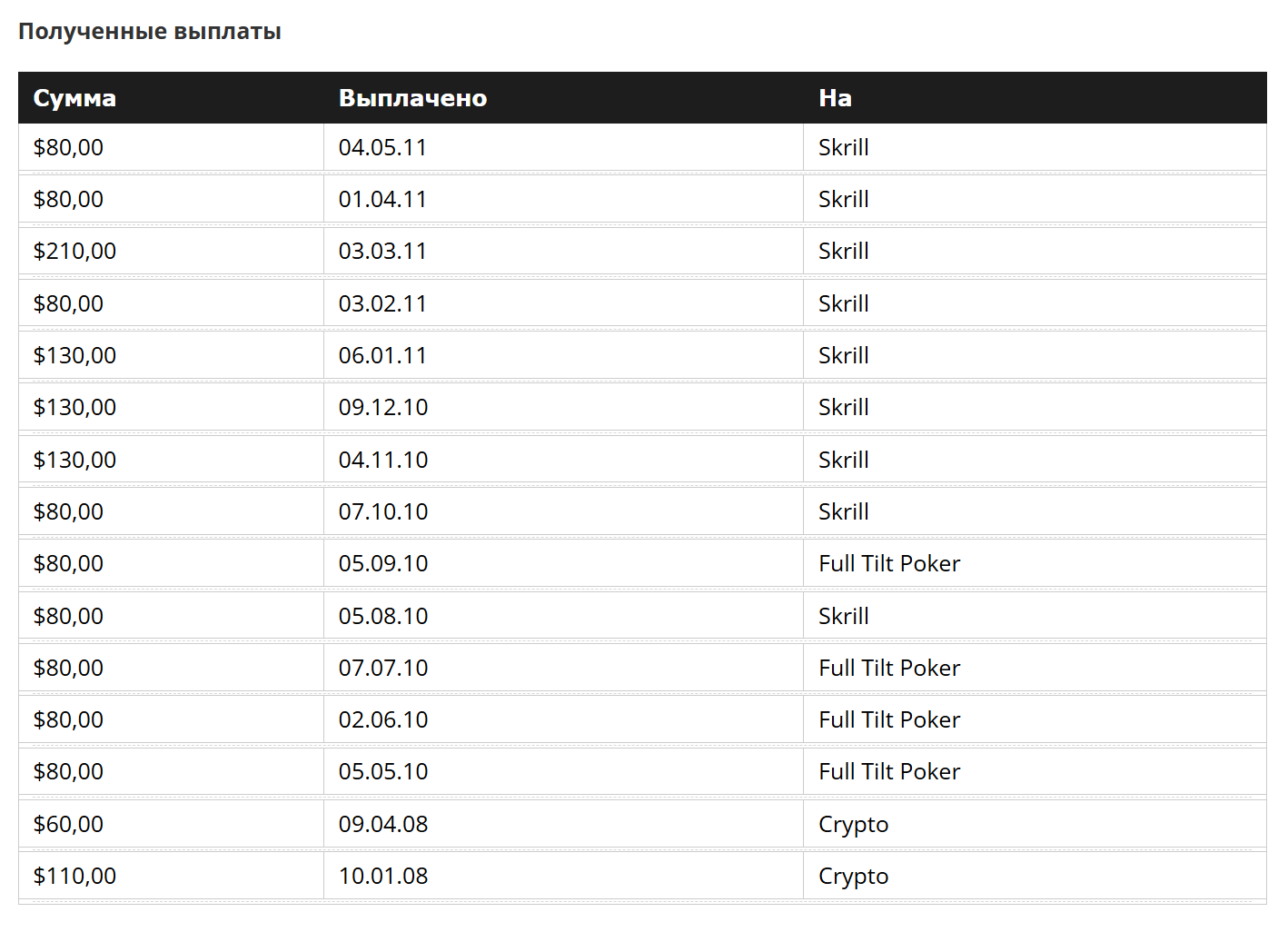Click the На column header
1288x932 pixels.
[1035, 98]
